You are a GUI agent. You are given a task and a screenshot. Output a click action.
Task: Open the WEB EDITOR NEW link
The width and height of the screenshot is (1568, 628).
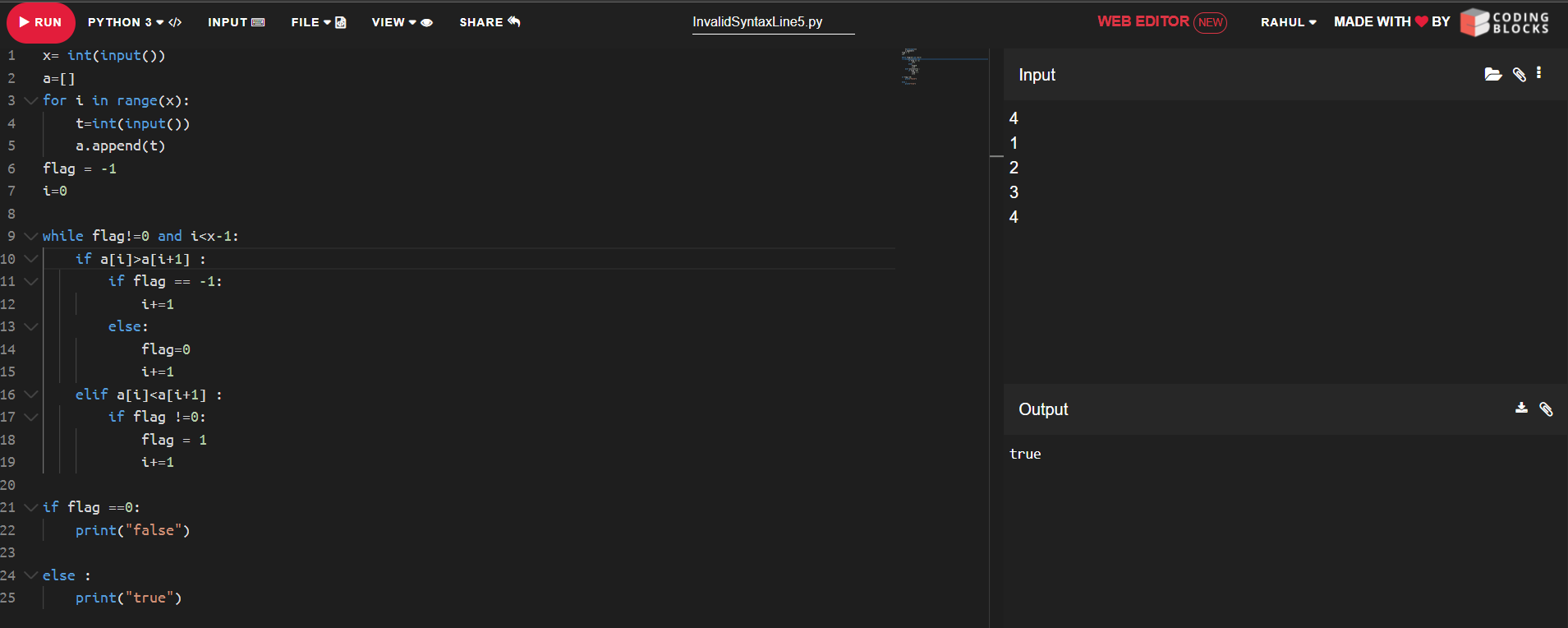(x=1161, y=22)
